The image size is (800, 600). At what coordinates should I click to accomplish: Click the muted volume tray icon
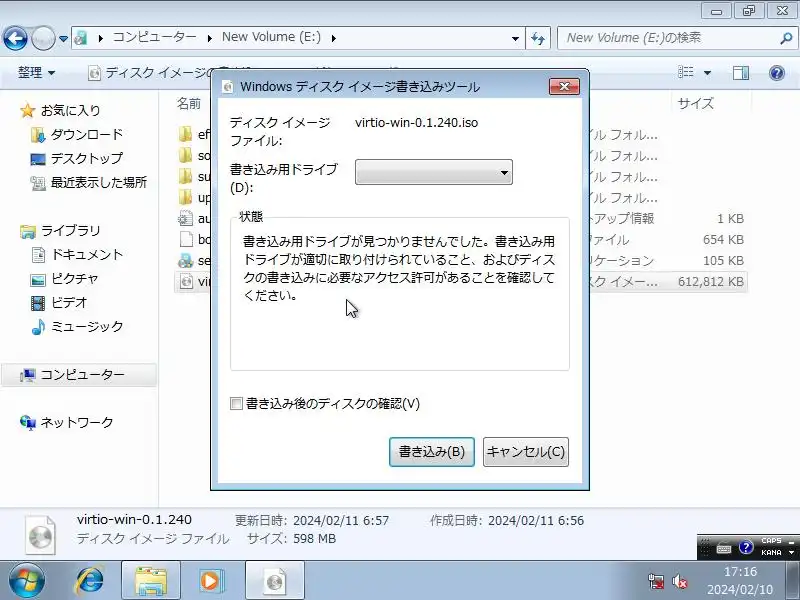(x=680, y=581)
